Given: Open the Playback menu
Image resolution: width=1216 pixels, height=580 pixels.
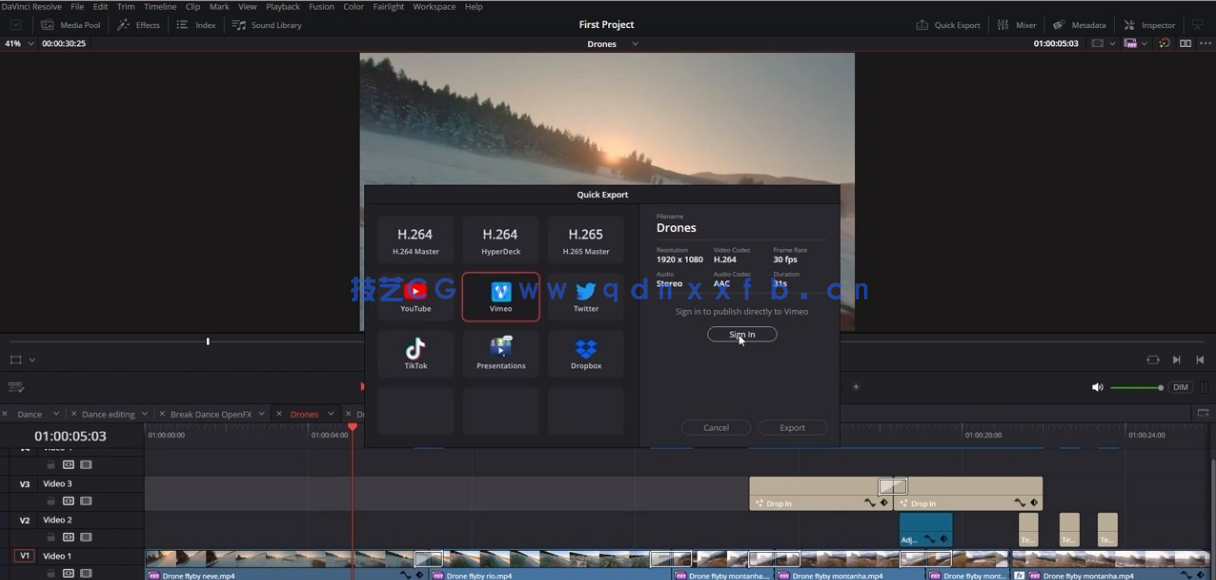Looking at the screenshot, I should point(282,6).
